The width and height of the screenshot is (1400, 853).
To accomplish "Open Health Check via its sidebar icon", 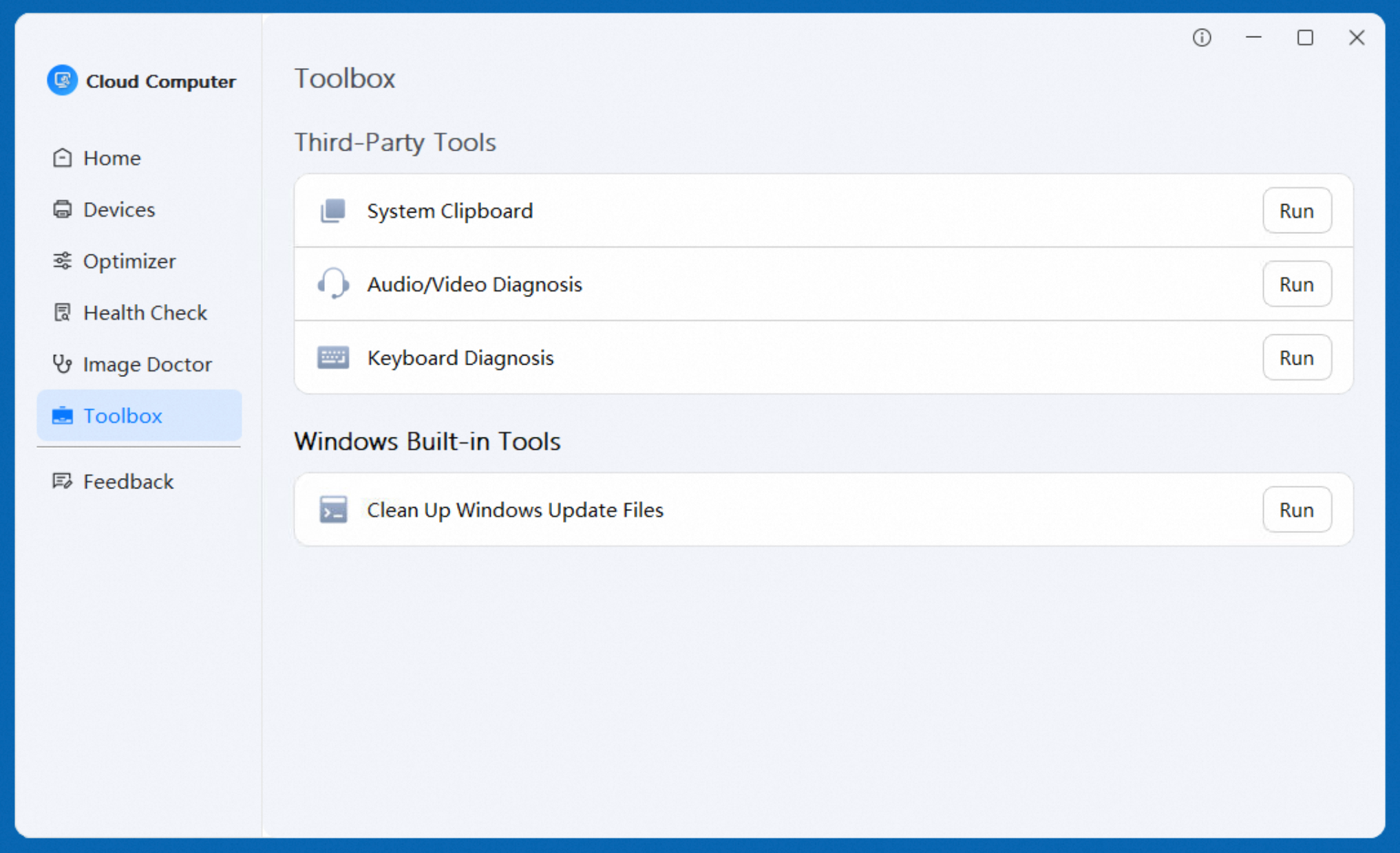I will (x=63, y=312).
